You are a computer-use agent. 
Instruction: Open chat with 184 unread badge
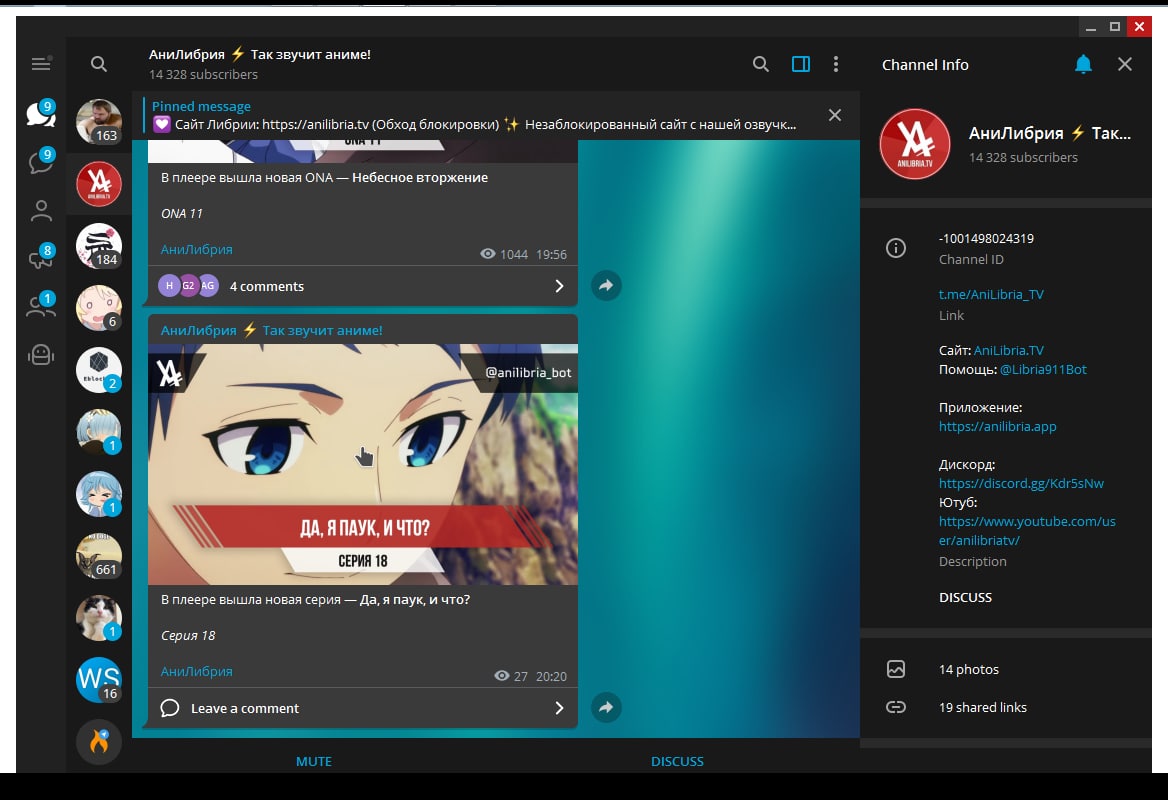[x=98, y=246]
